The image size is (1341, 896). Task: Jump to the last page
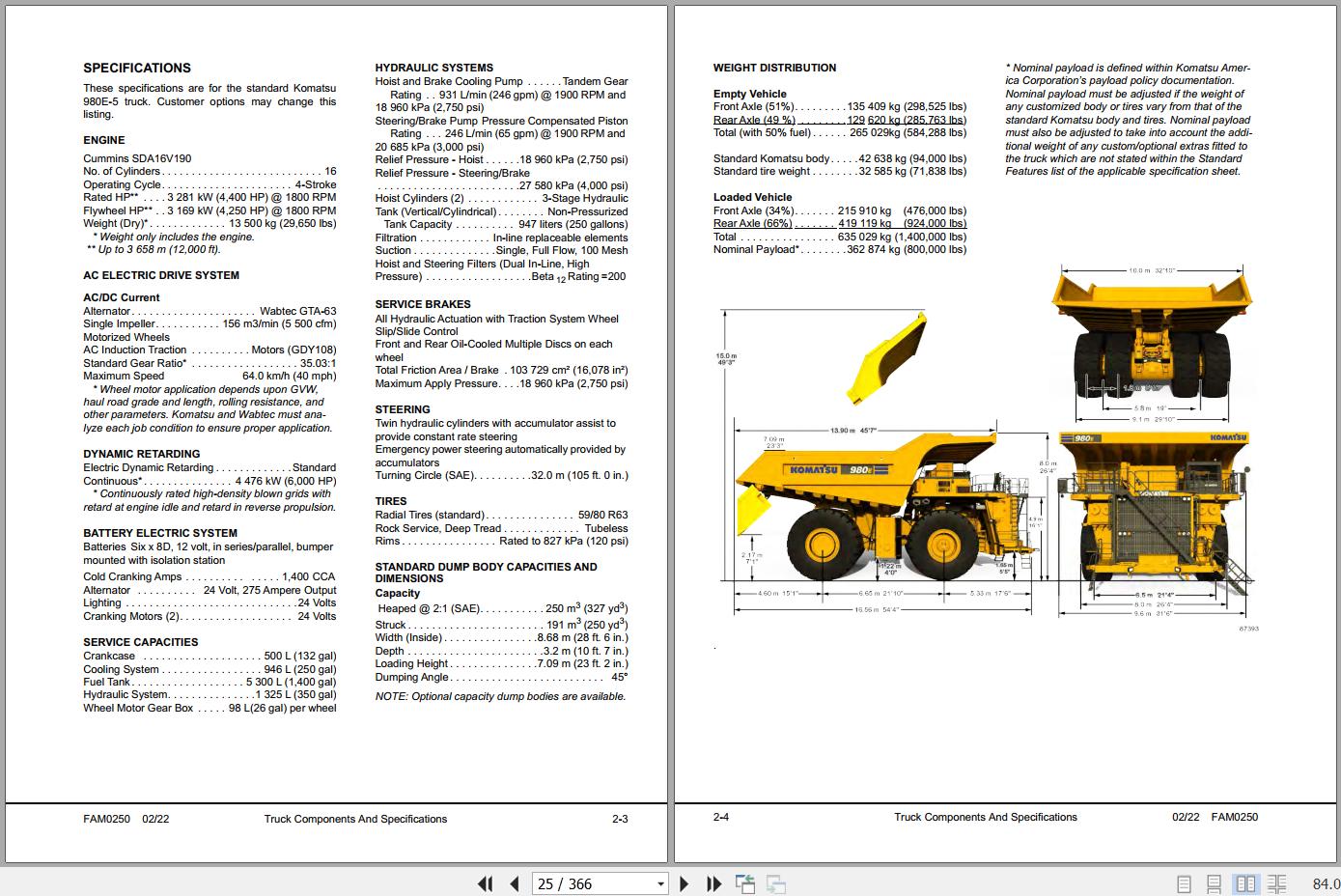pos(714,883)
